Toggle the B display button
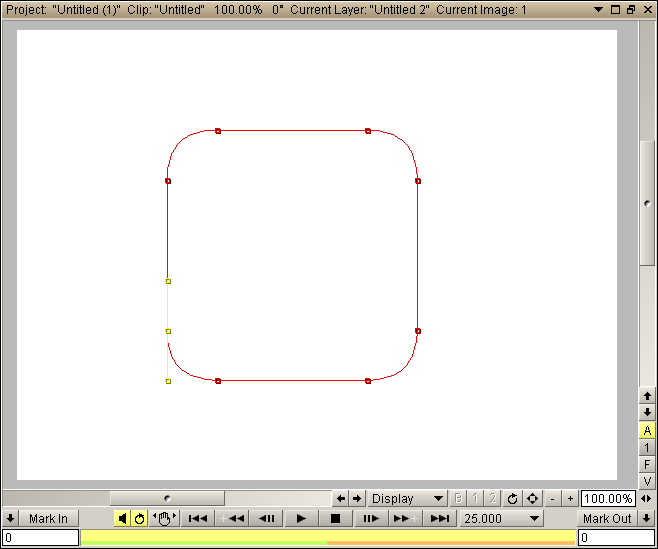 [x=458, y=498]
